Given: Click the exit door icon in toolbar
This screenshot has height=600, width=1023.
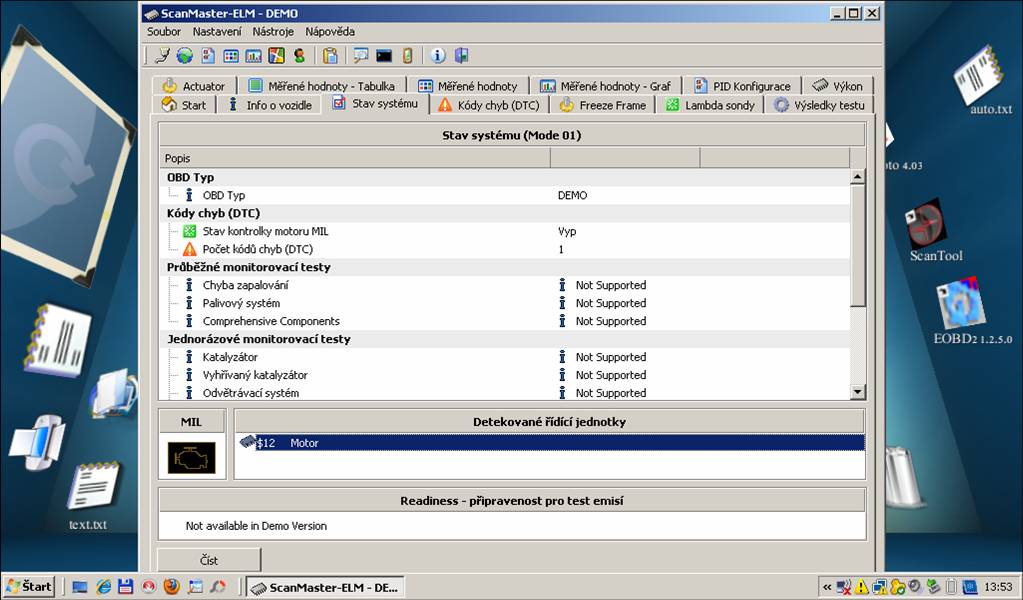Looking at the screenshot, I should [461, 56].
